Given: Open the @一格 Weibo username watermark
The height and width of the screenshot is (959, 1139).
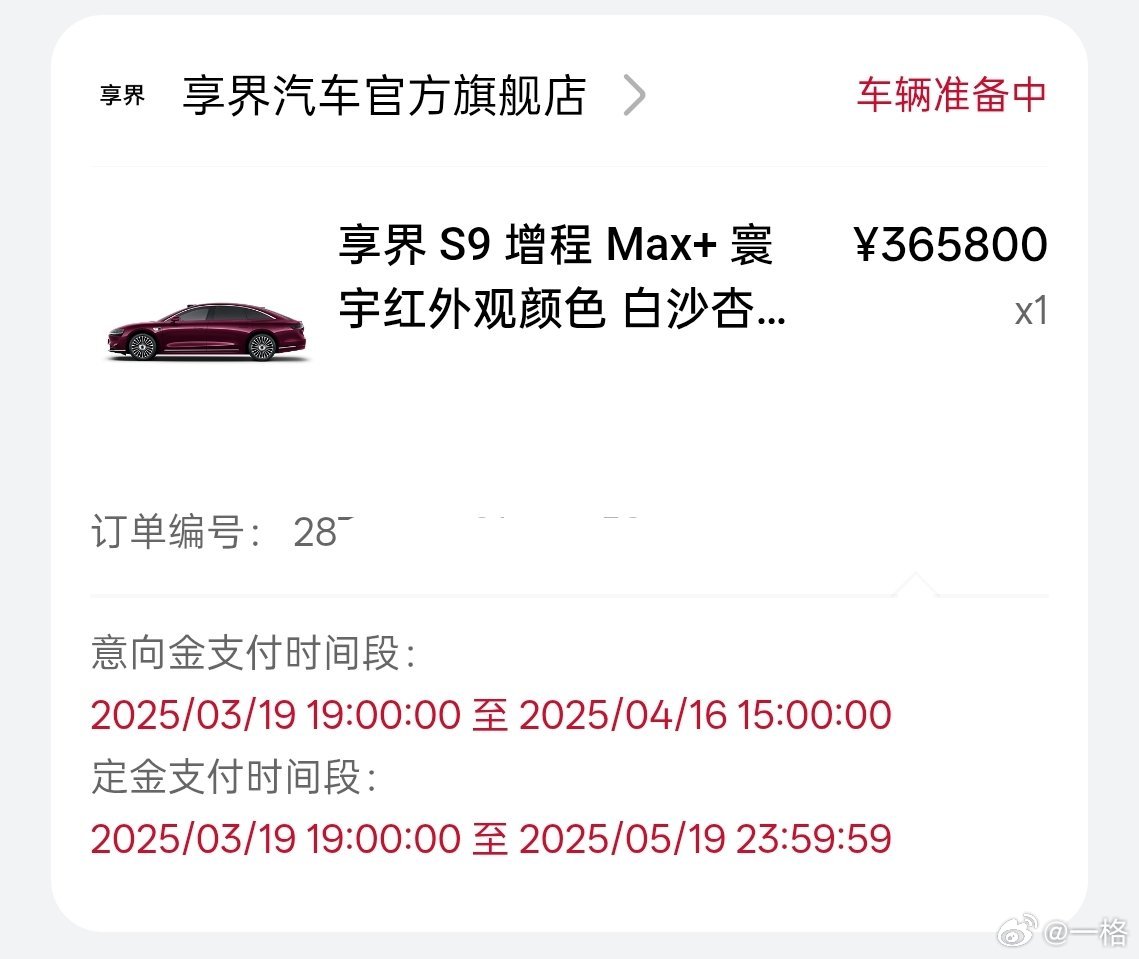Looking at the screenshot, I should [x=1086, y=931].
